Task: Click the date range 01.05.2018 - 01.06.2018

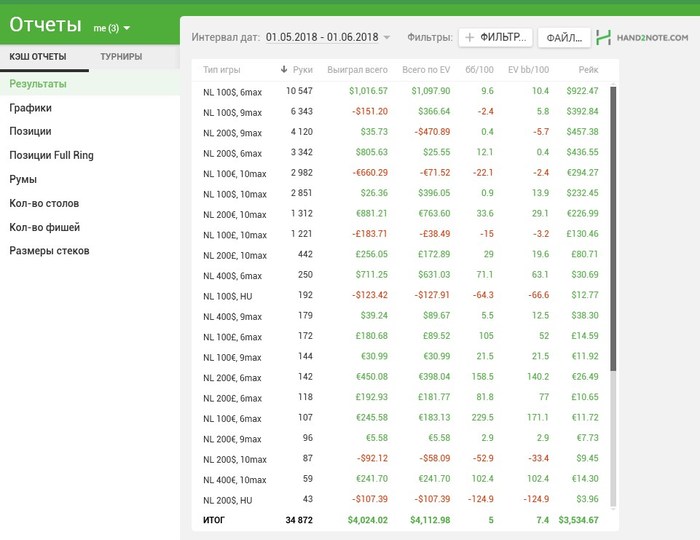Action: 322,37
